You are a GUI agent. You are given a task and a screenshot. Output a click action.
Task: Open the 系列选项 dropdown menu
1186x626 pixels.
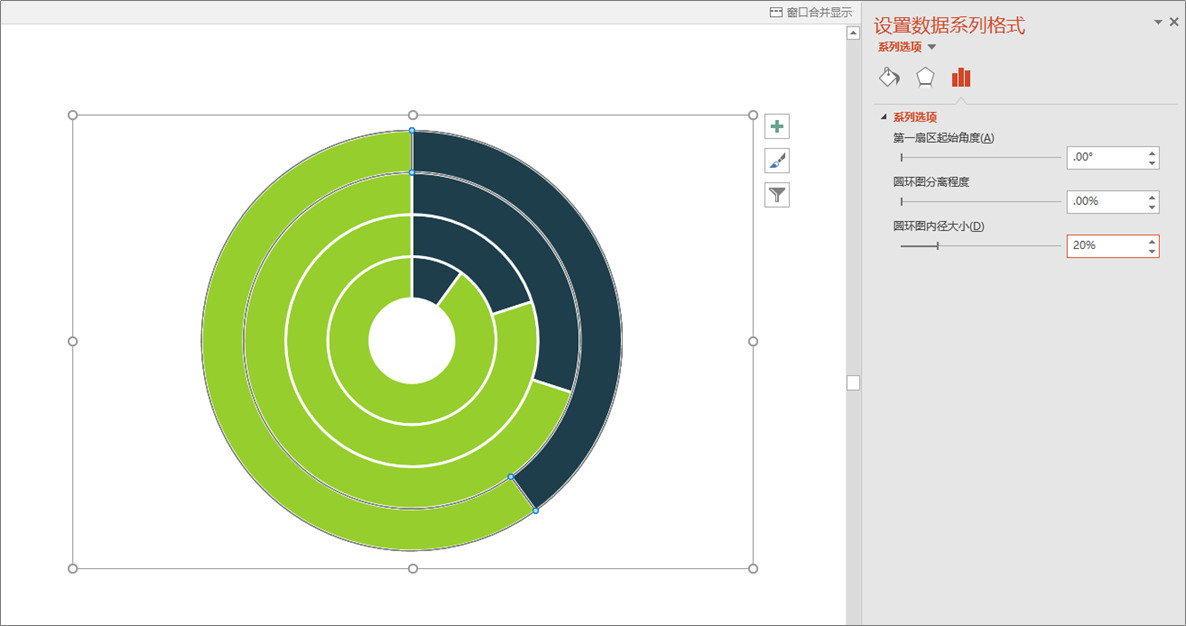click(x=932, y=47)
